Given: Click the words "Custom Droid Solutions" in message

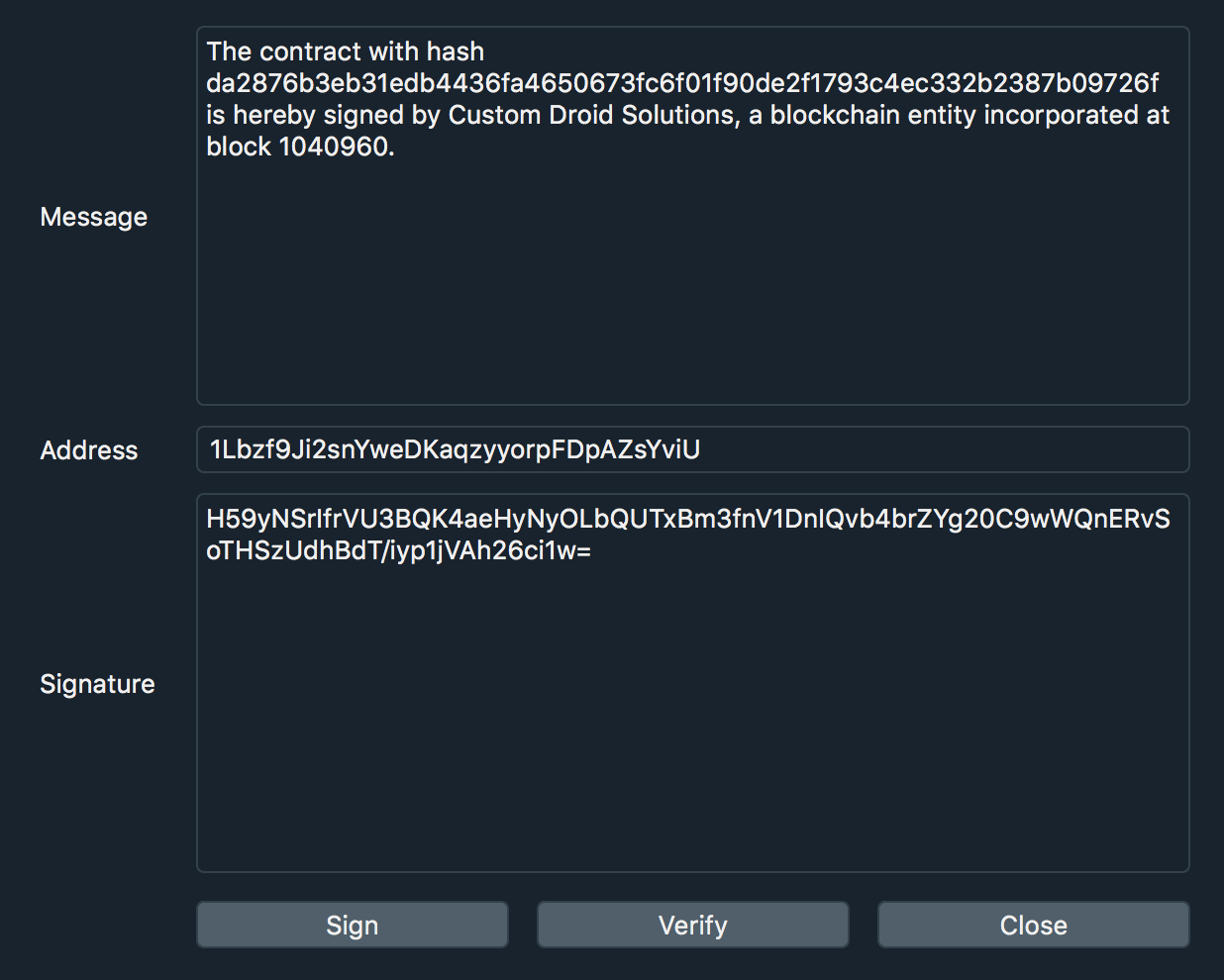Looking at the screenshot, I should click(x=592, y=115).
